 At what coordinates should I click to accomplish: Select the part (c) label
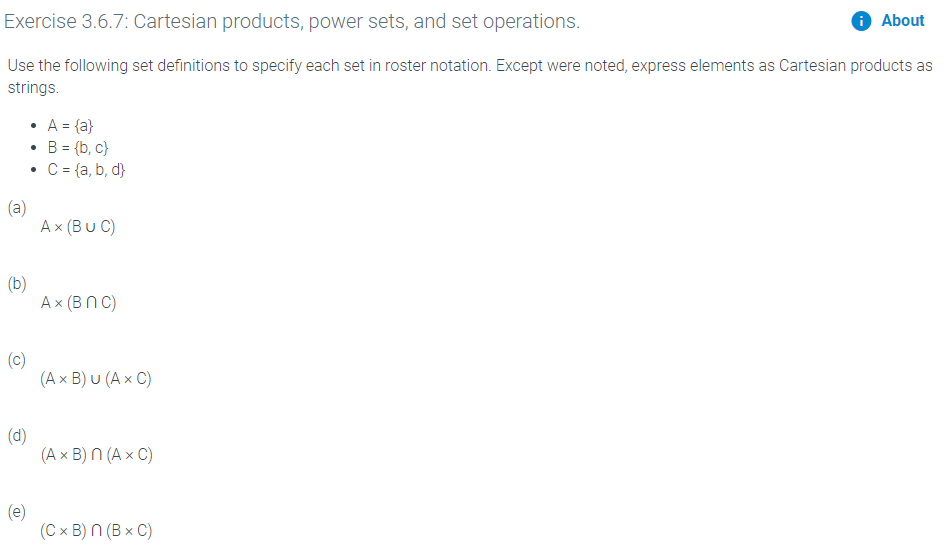17,360
